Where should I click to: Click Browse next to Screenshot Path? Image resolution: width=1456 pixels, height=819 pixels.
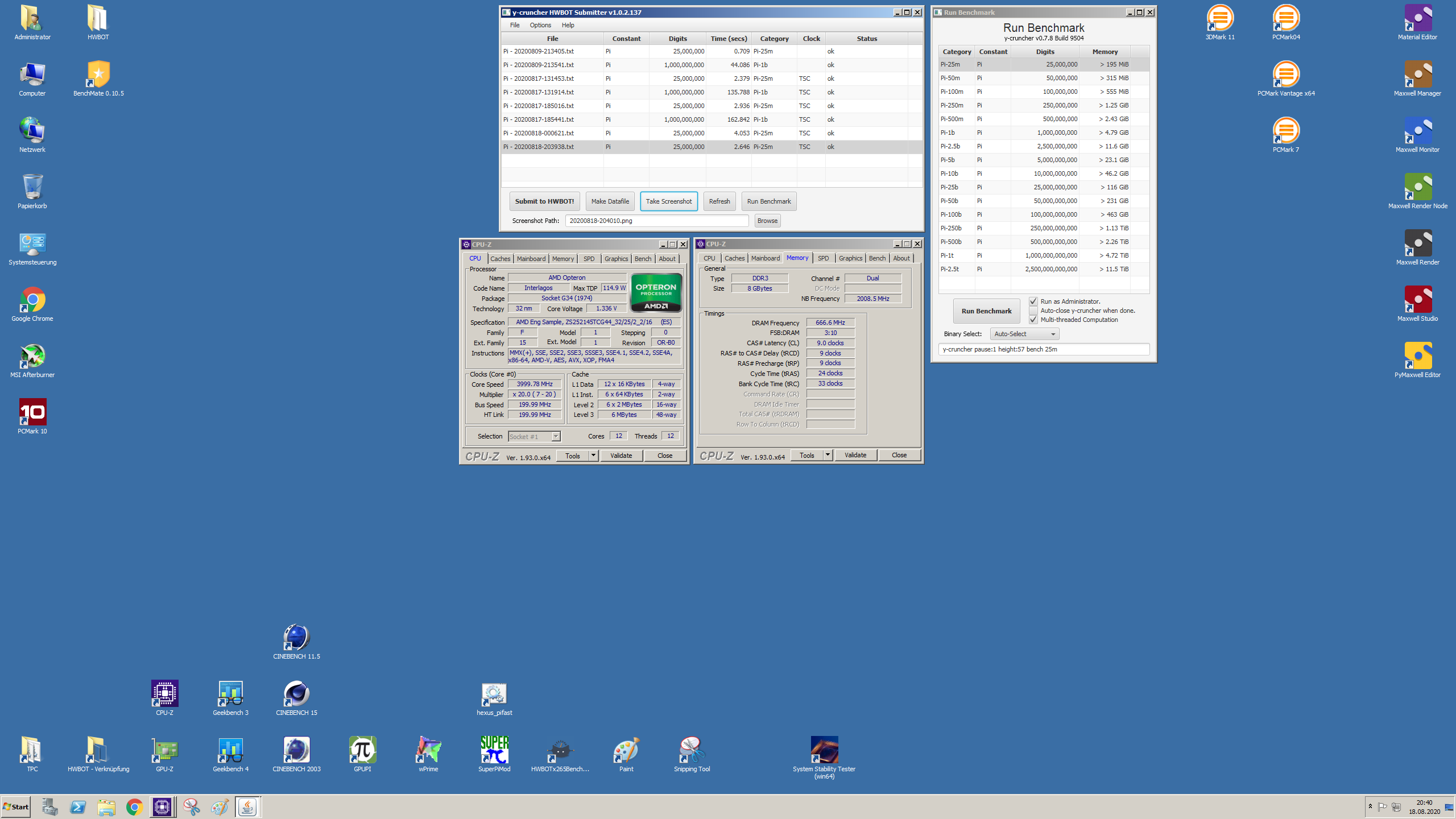(767, 221)
